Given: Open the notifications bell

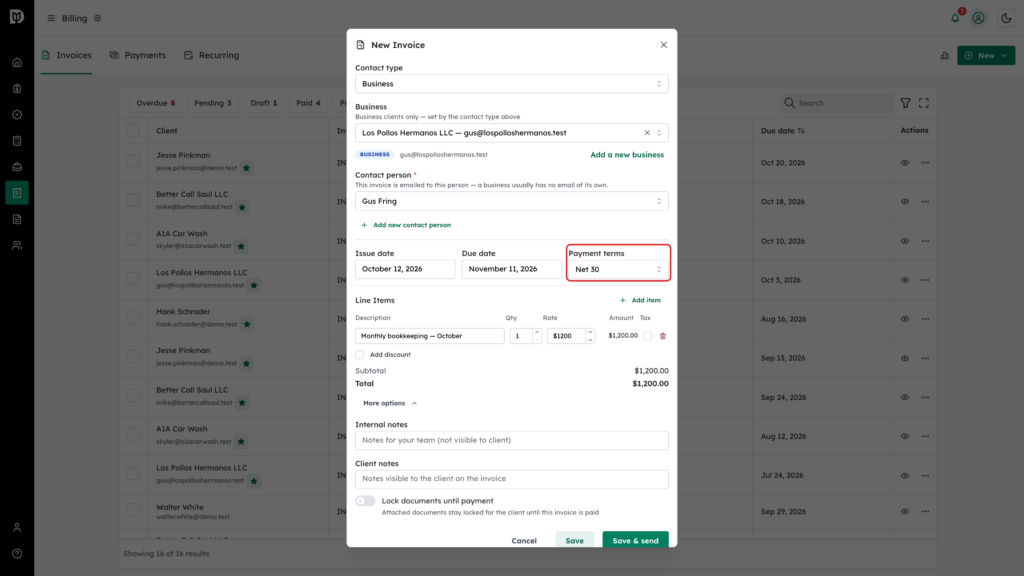Looking at the screenshot, I should point(955,18).
